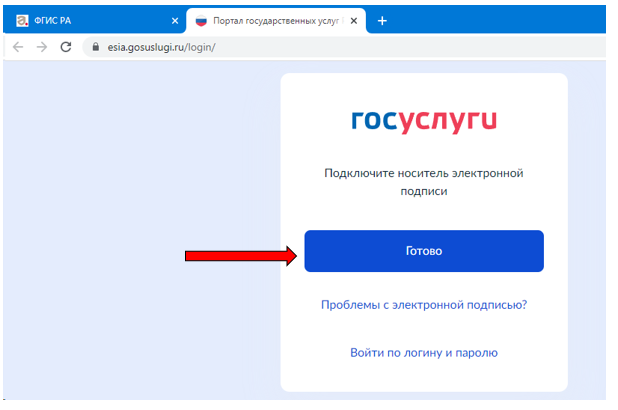This screenshot has width=618, height=410.
Task: Reload the current page
Action: [x=66, y=47]
